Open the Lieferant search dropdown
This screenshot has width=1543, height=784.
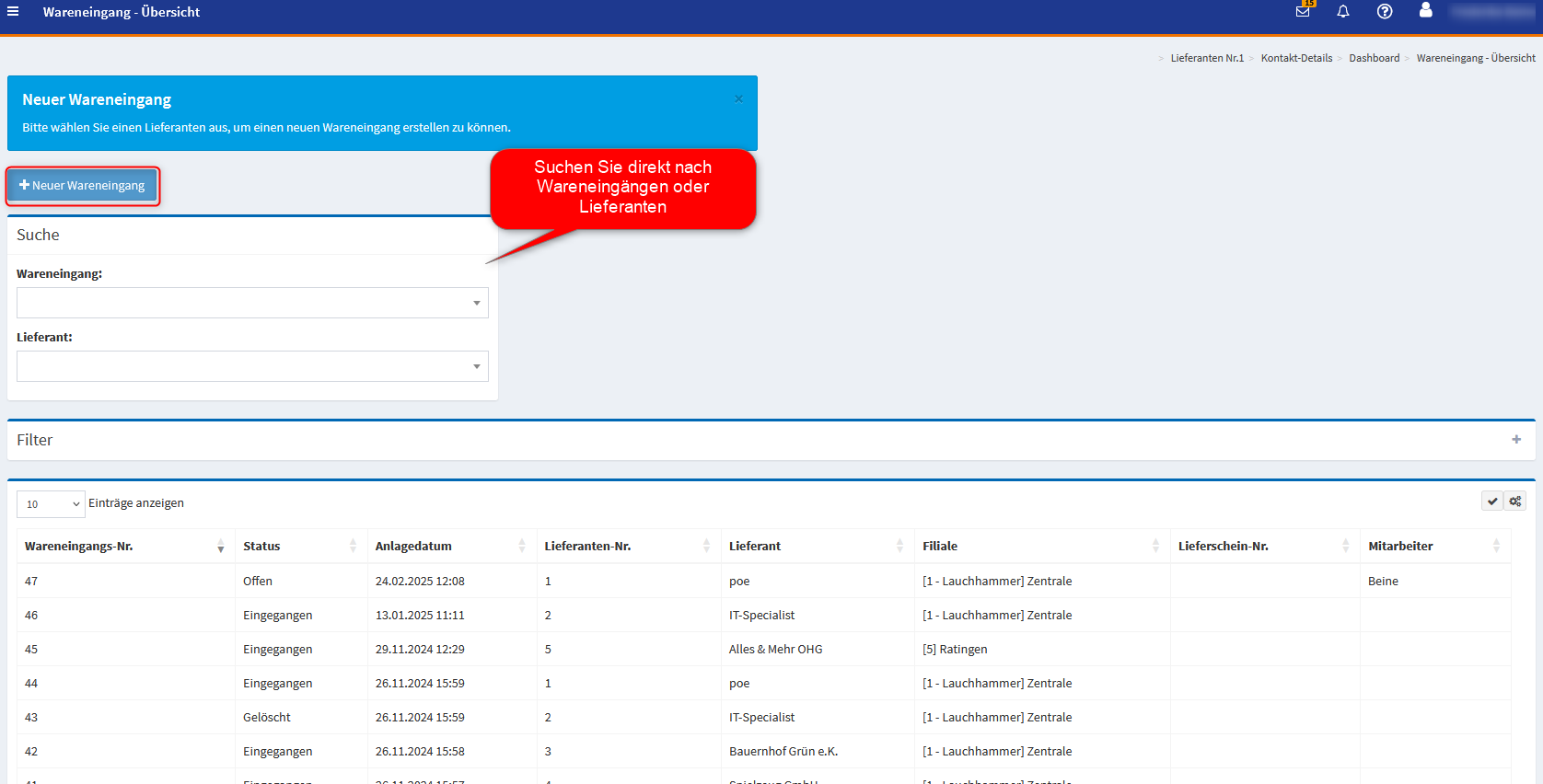(x=252, y=366)
